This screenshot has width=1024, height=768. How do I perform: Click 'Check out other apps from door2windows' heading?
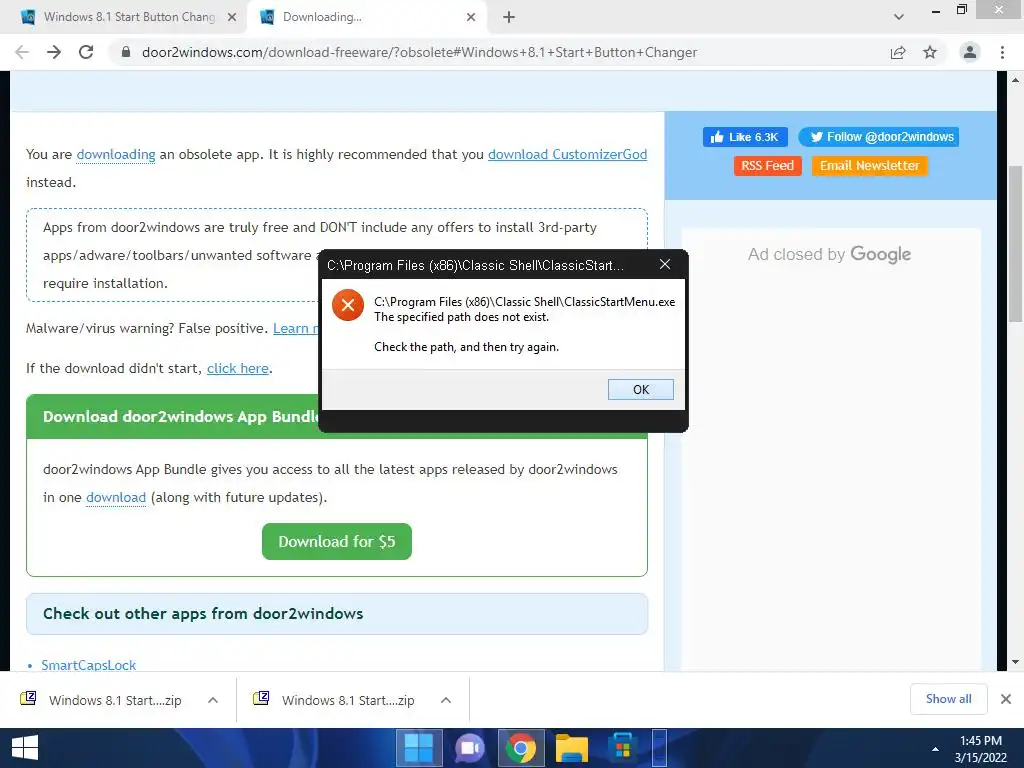(203, 613)
